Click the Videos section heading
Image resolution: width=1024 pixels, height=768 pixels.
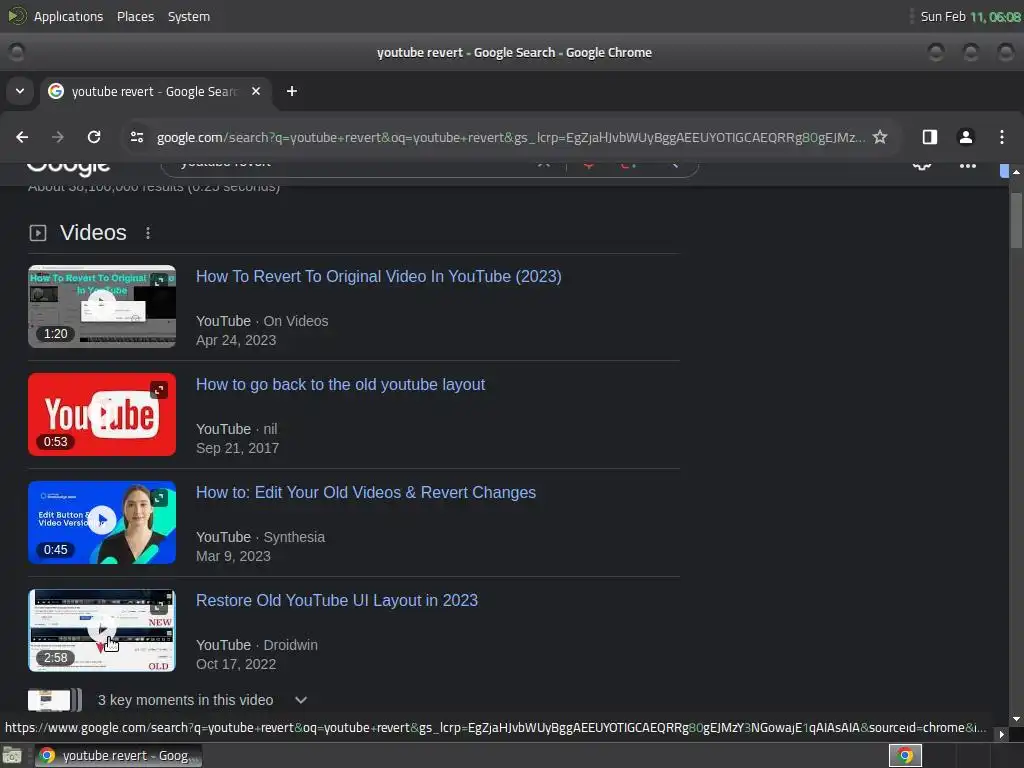tap(93, 232)
